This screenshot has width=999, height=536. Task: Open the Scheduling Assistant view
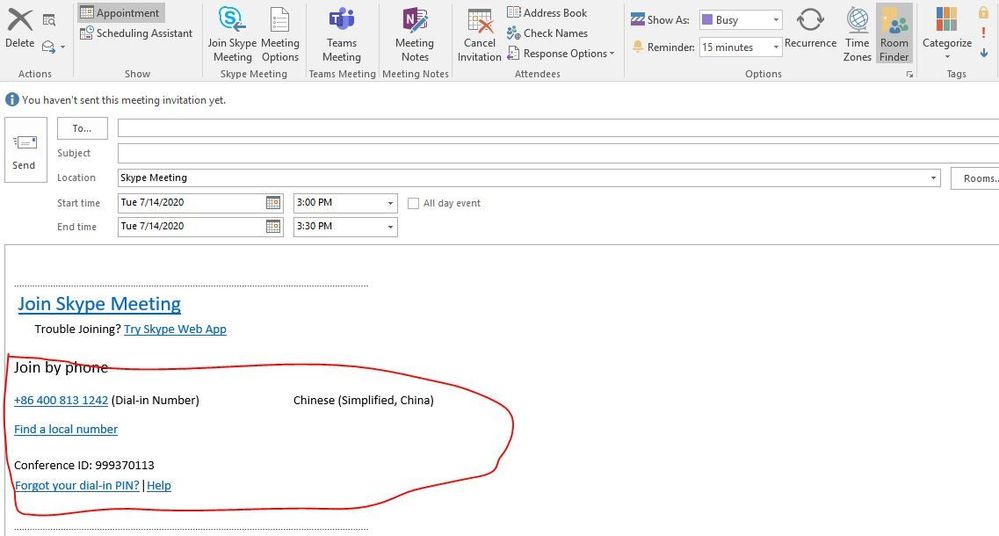coord(136,33)
